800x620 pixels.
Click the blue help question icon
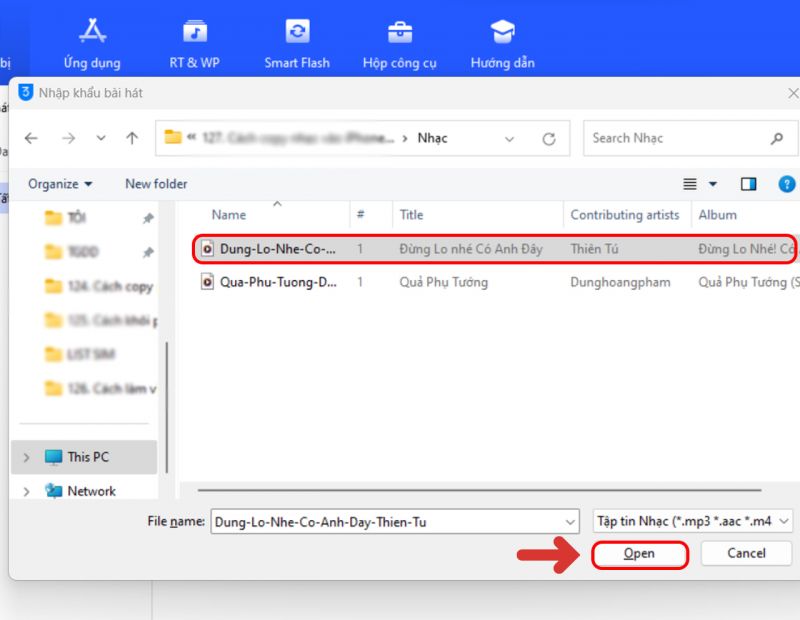(x=787, y=184)
